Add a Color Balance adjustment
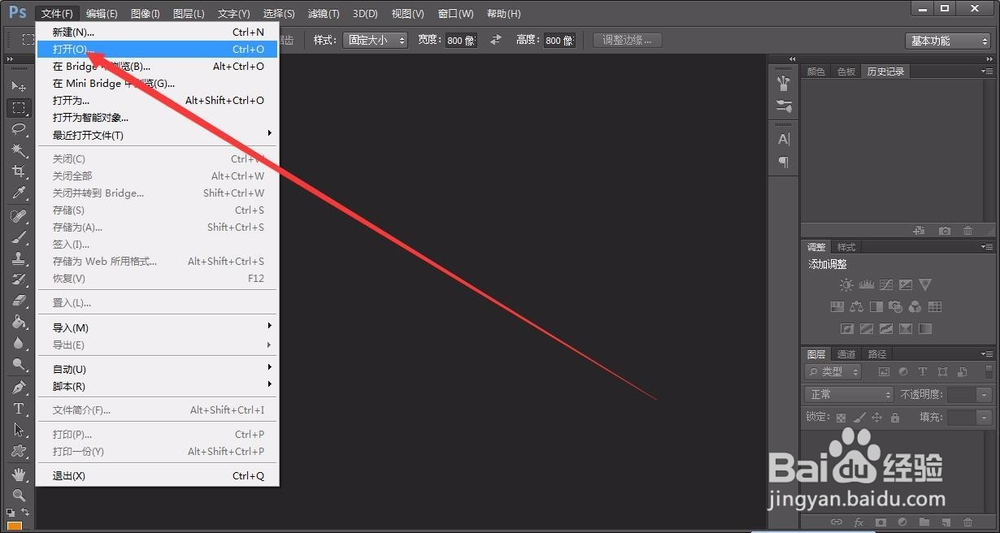Image resolution: width=1000 pixels, height=533 pixels. click(857, 307)
